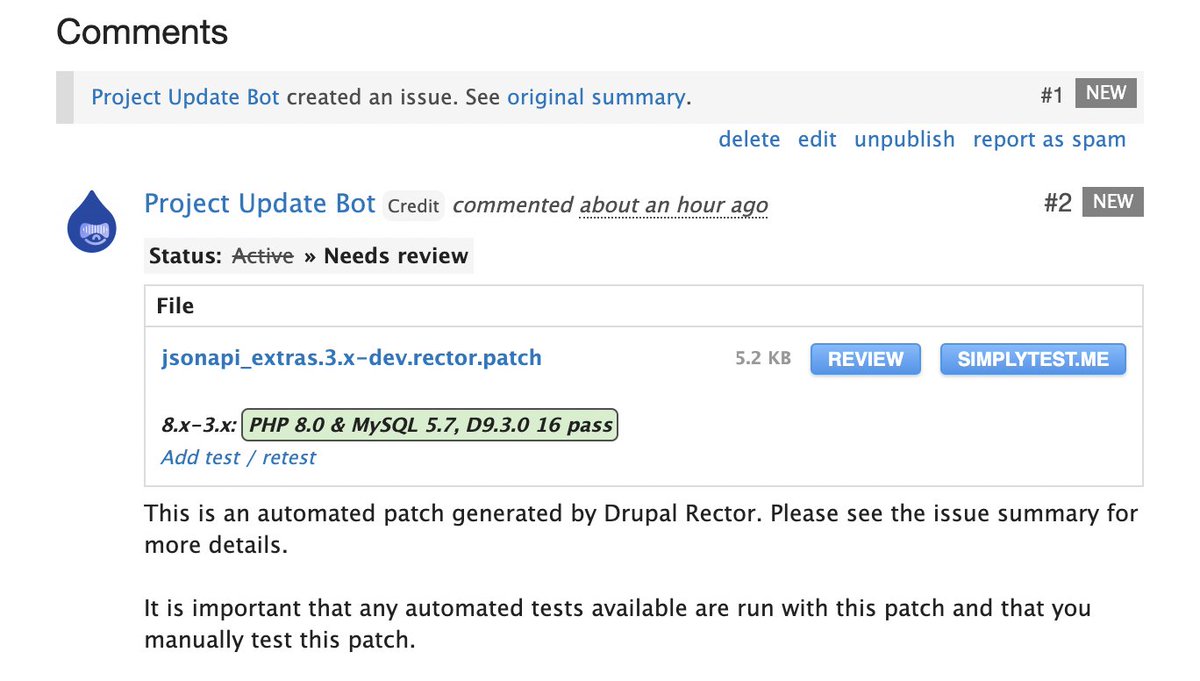
Task: Open the original summary link
Action: 596,97
